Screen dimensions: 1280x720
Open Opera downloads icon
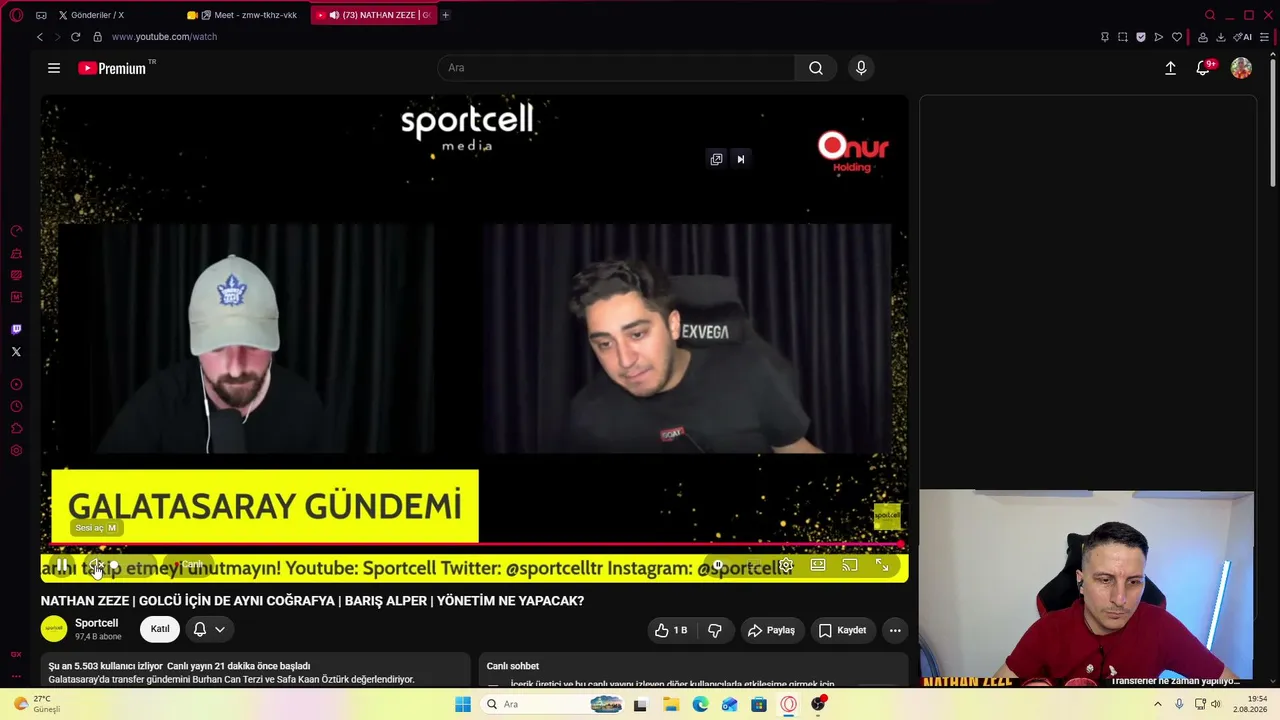coord(1221,37)
